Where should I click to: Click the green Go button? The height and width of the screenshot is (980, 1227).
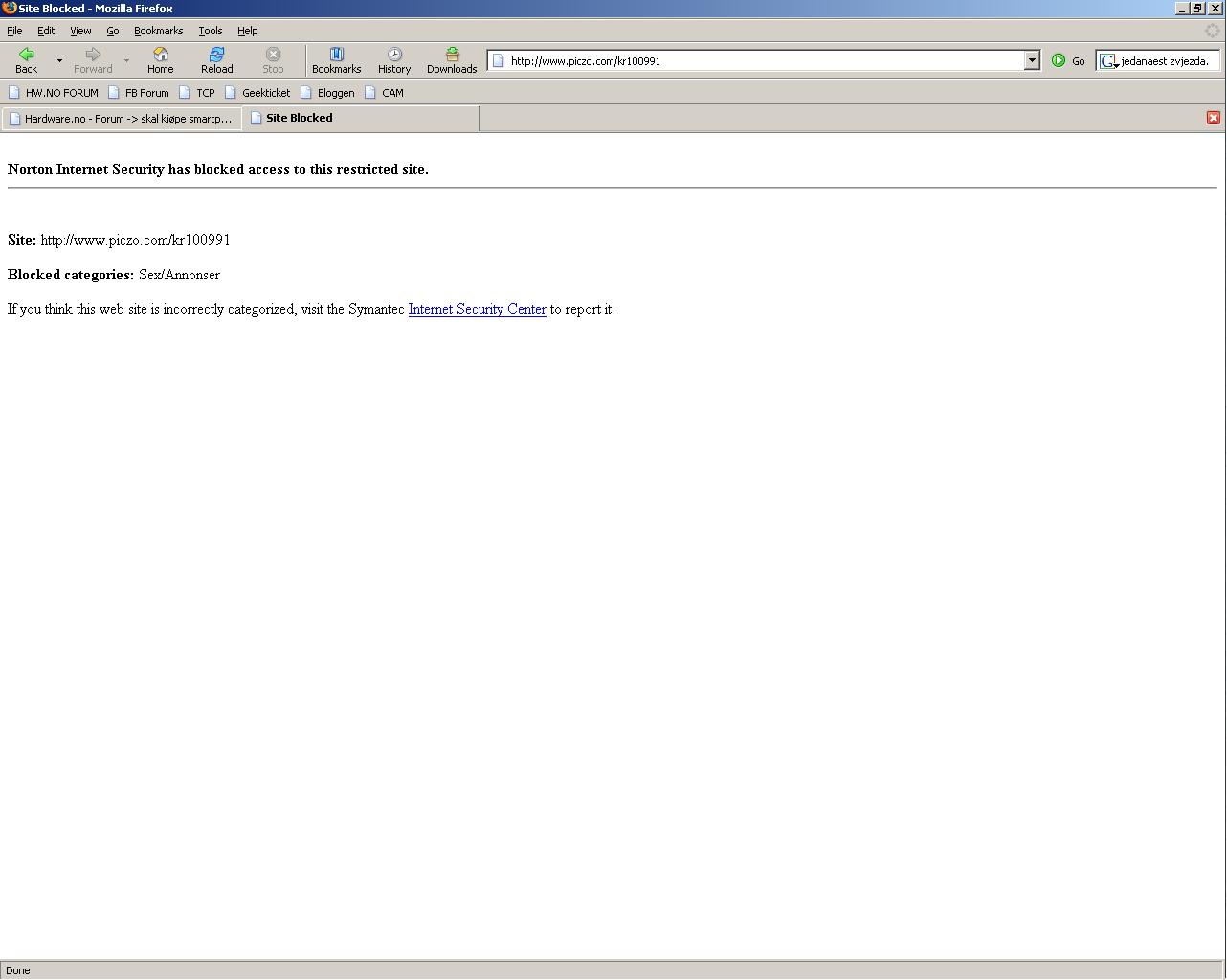click(1068, 60)
